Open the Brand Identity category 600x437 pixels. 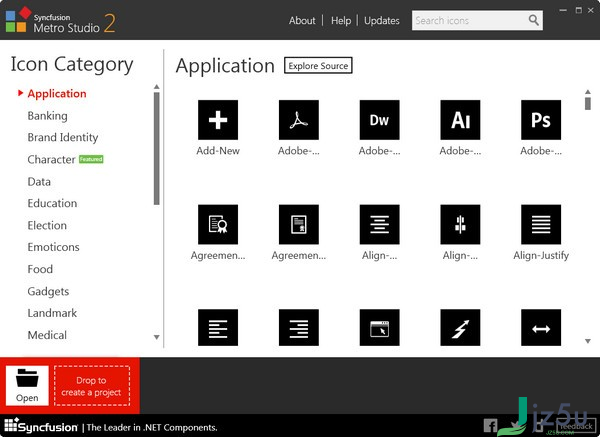click(x=63, y=137)
